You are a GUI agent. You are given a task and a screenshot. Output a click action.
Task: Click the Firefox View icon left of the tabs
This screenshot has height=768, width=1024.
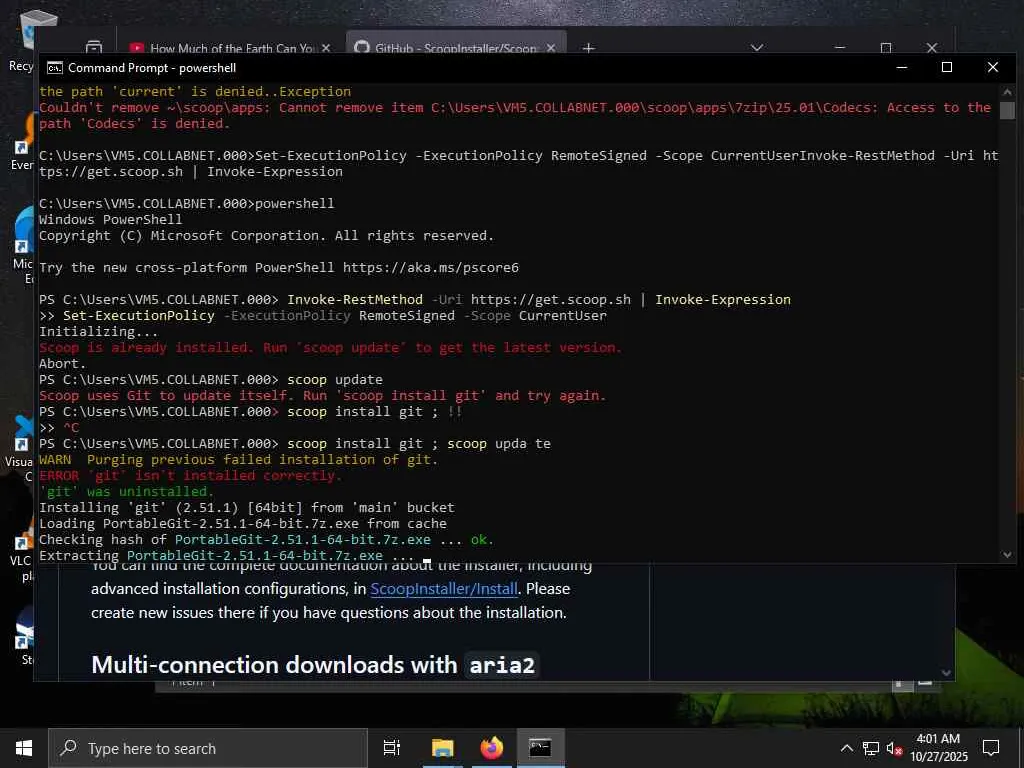pyautogui.click(x=94, y=48)
